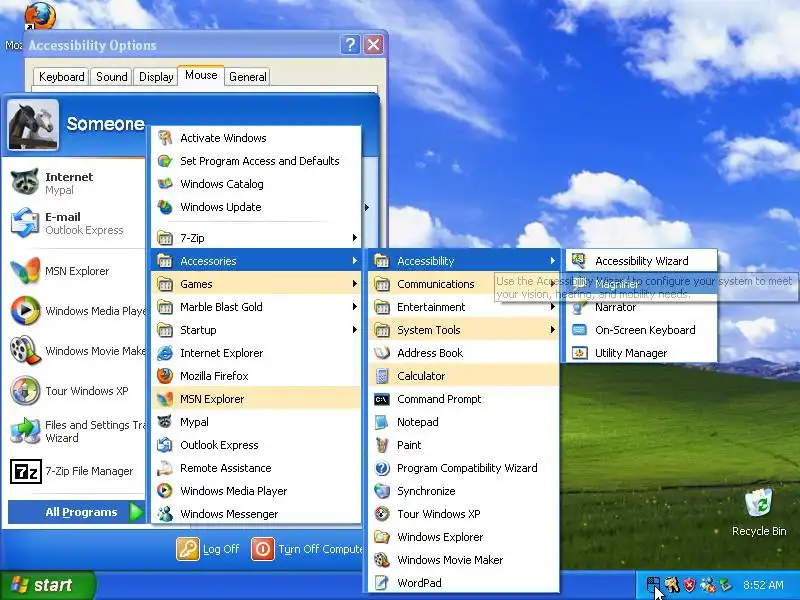
Task: Click the Calculator icon in Accessories
Action: tap(382, 376)
